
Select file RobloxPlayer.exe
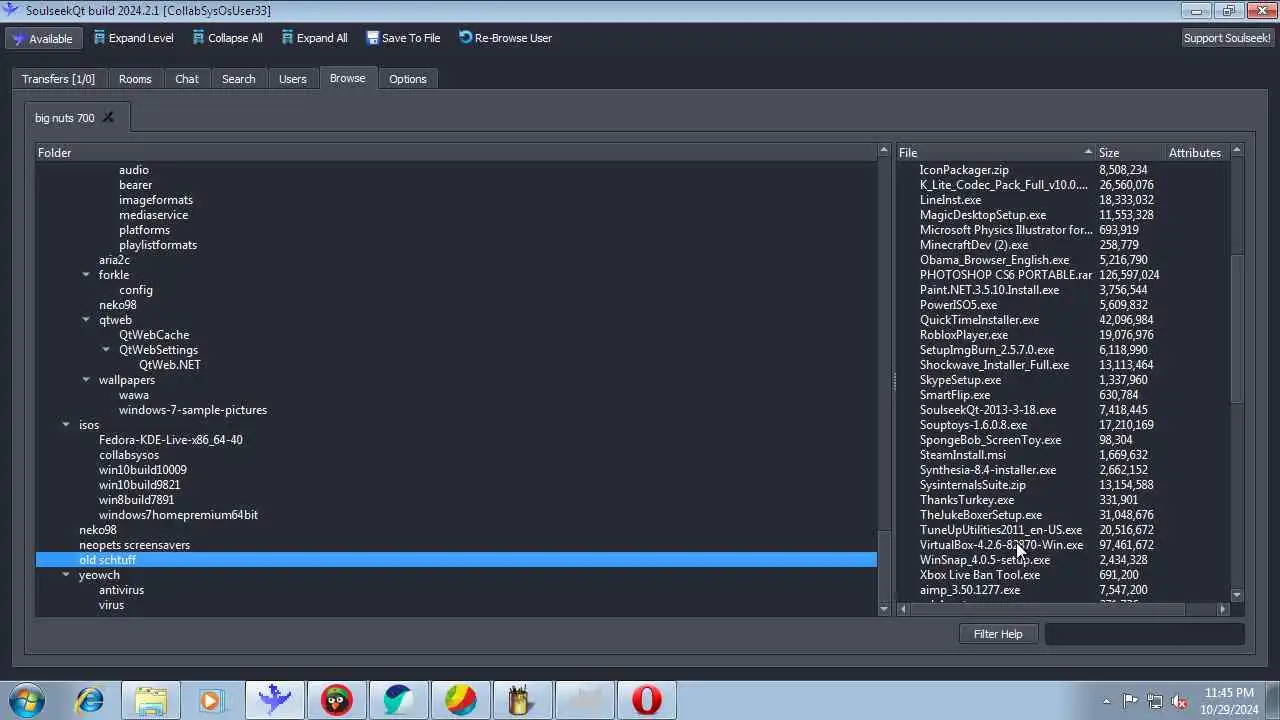(964, 335)
